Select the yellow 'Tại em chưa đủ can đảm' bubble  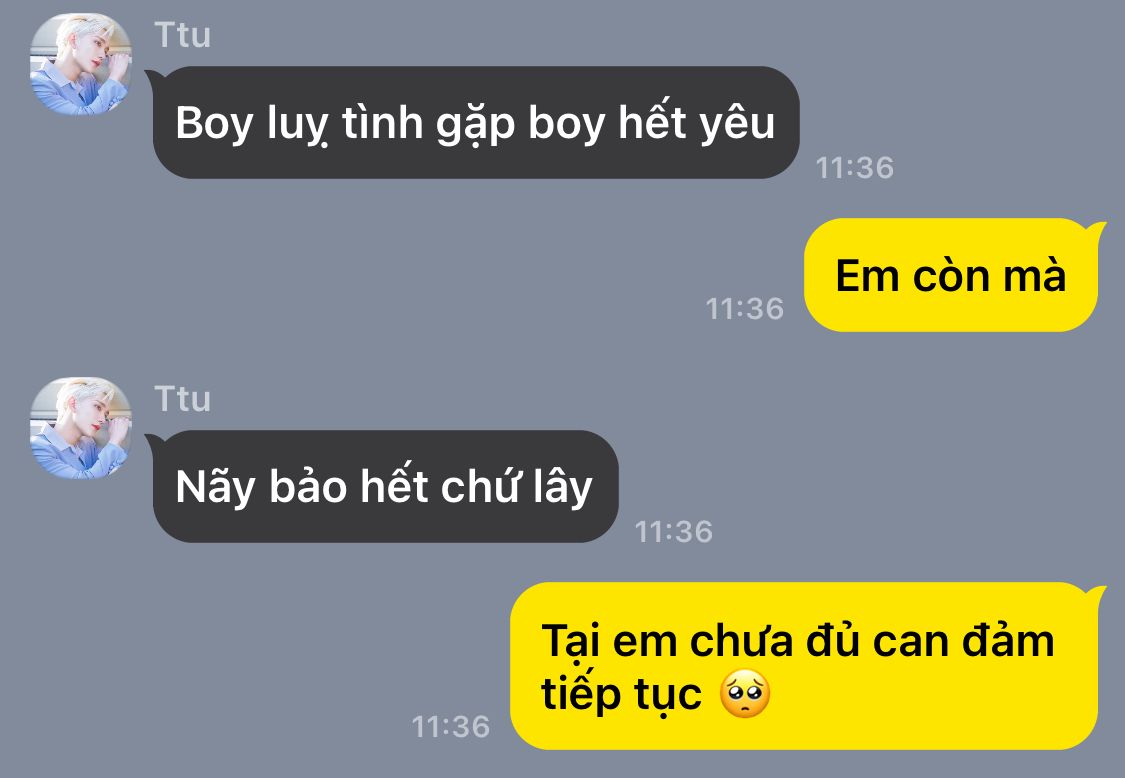coord(804,666)
